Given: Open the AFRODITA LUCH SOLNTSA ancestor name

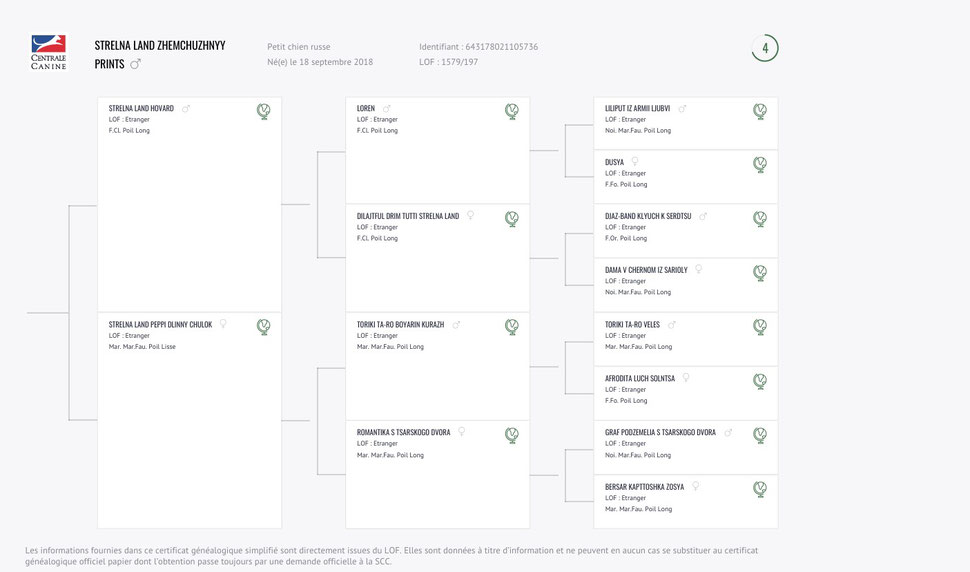Looking at the screenshot, I should (640, 379).
